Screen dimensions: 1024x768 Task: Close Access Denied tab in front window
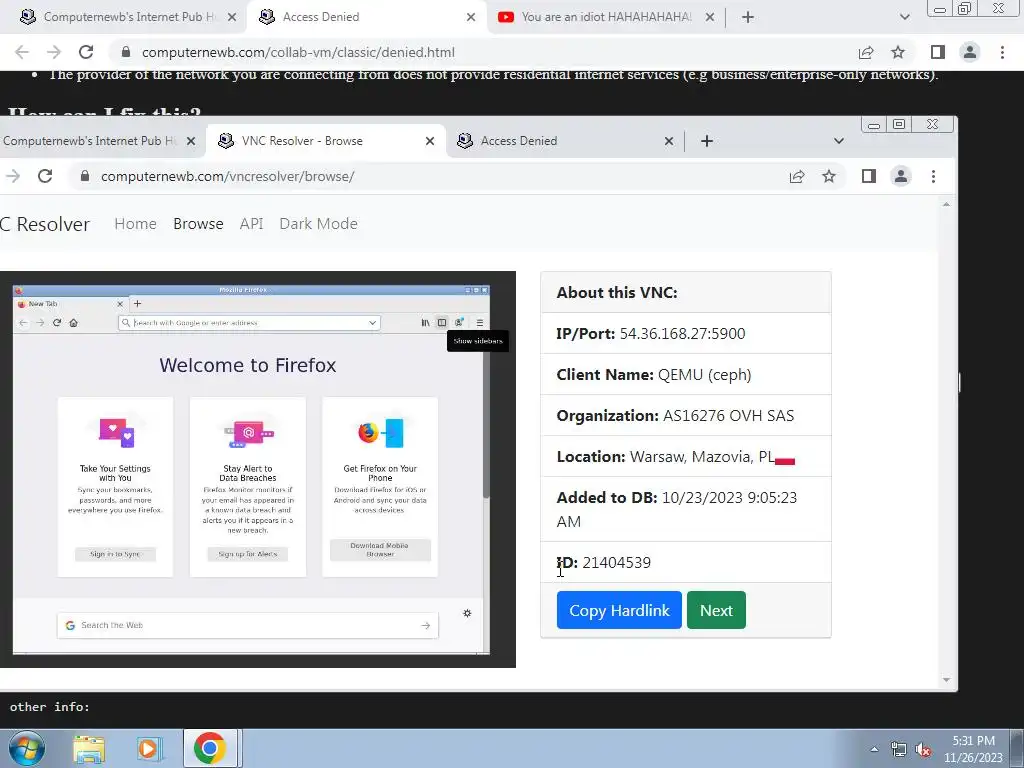(x=669, y=141)
